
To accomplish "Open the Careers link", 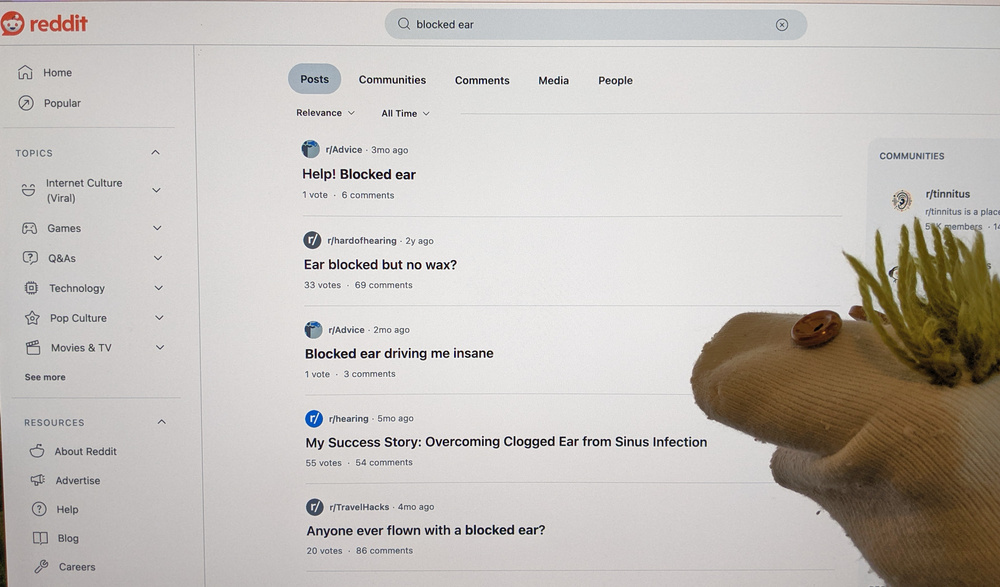I will coord(77,567).
